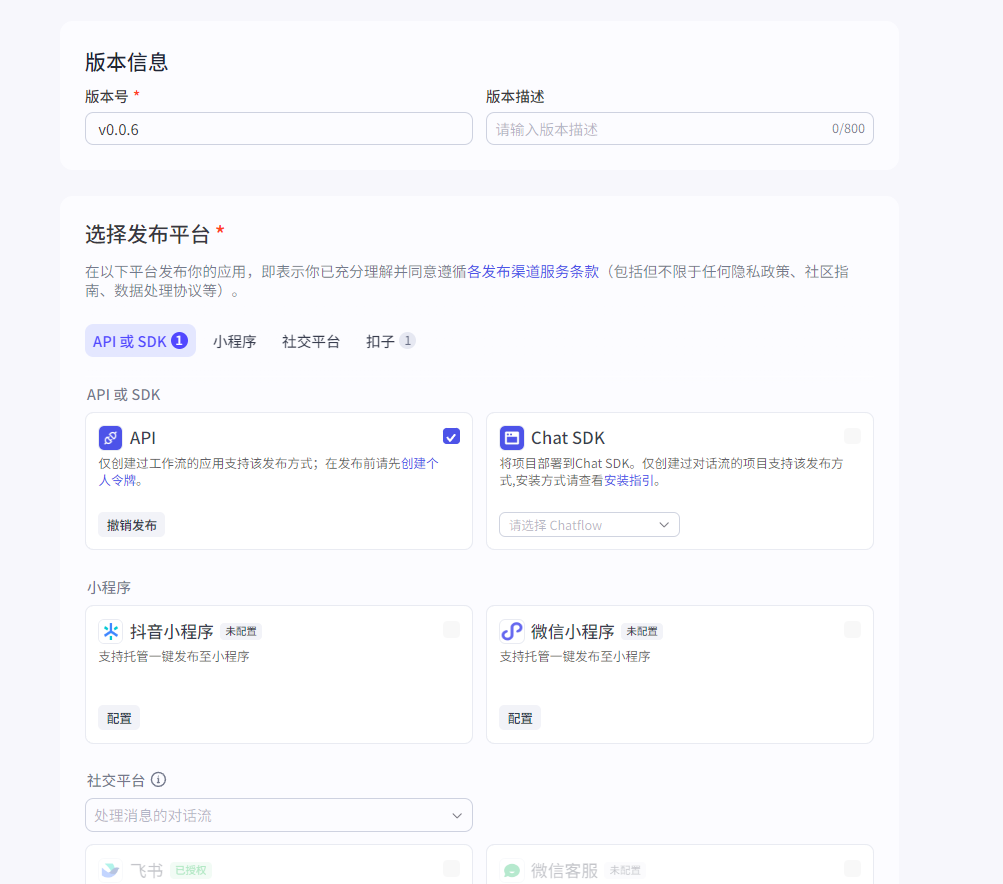Switch to the 小程序 tab
This screenshot has width=1003, height=884.
click(235, 342)
